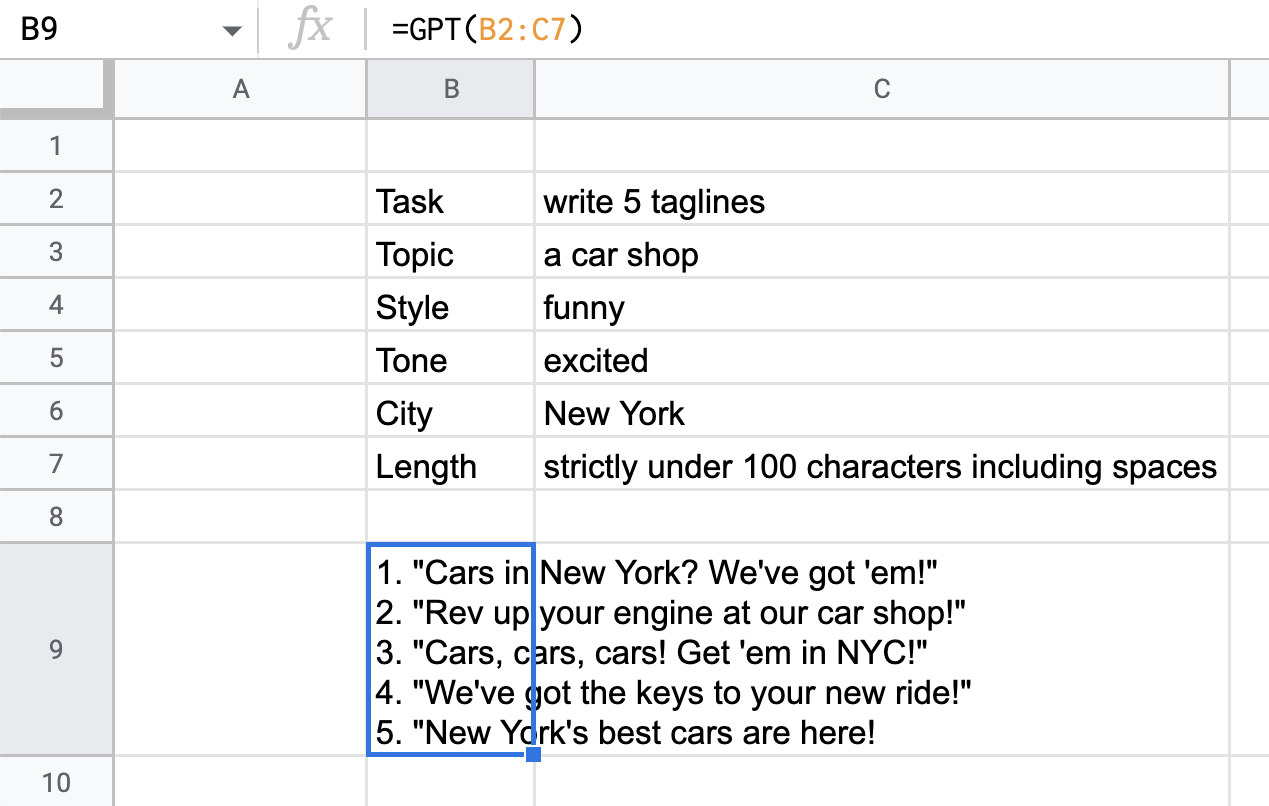Image resolution: width=1269 pixels, height=806 pixels.
Task: Select the taglines output cell B9
Action: [450, 651]
